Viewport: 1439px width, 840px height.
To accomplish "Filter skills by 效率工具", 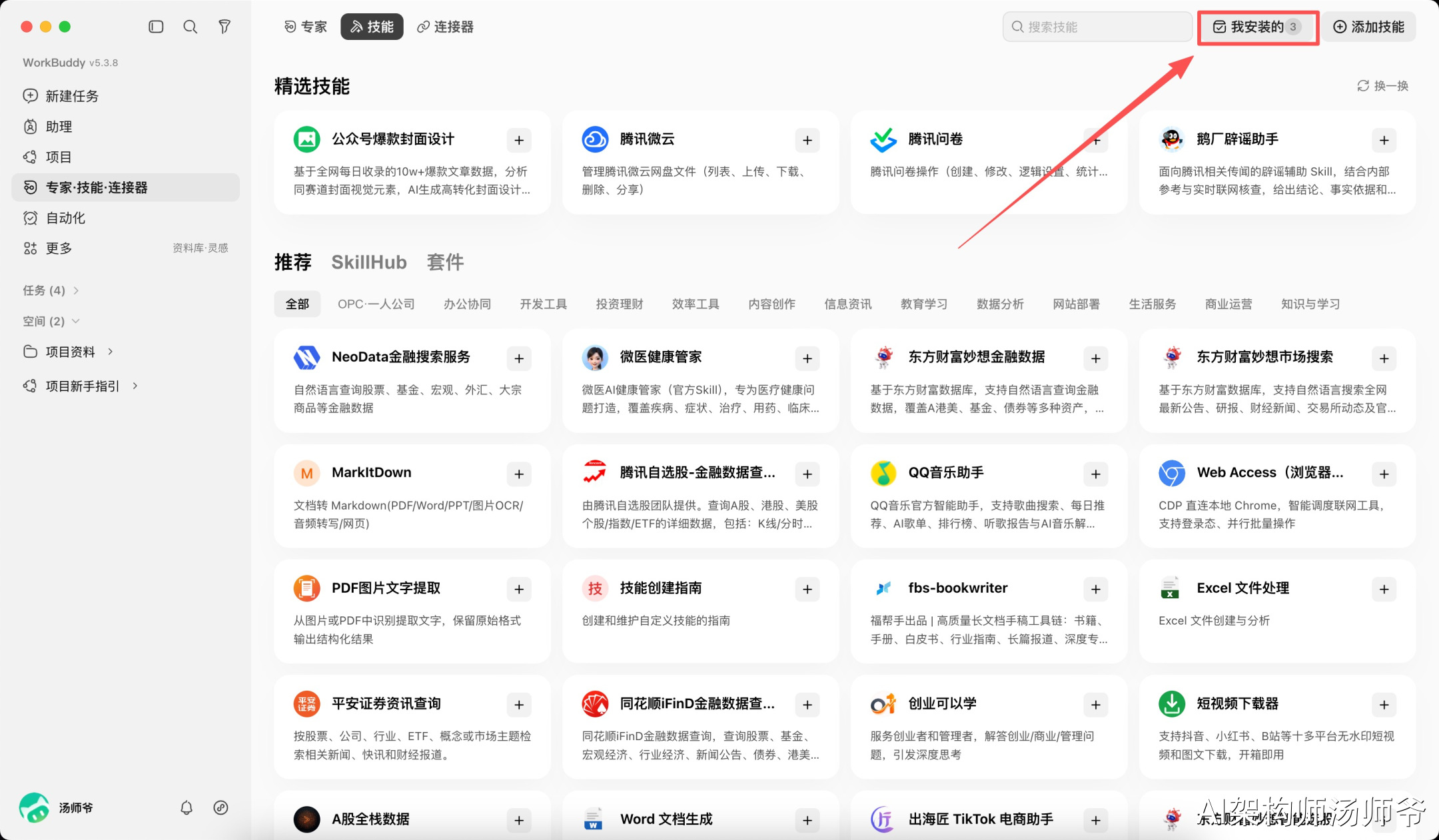I will pos(696,304).
